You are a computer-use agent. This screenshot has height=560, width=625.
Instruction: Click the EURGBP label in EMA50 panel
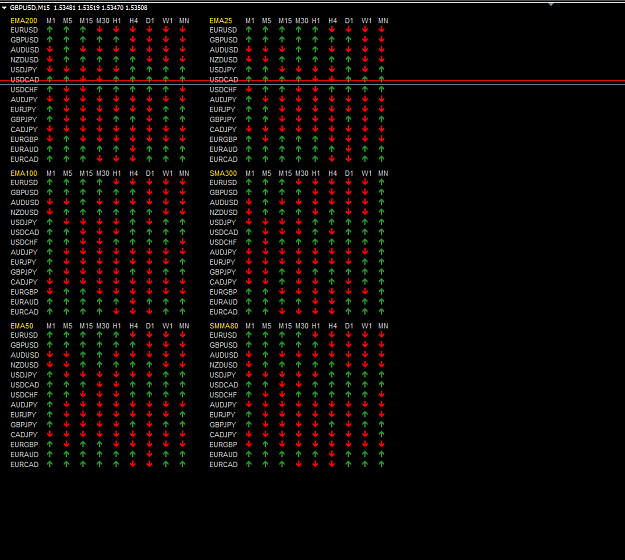[24, 445]
